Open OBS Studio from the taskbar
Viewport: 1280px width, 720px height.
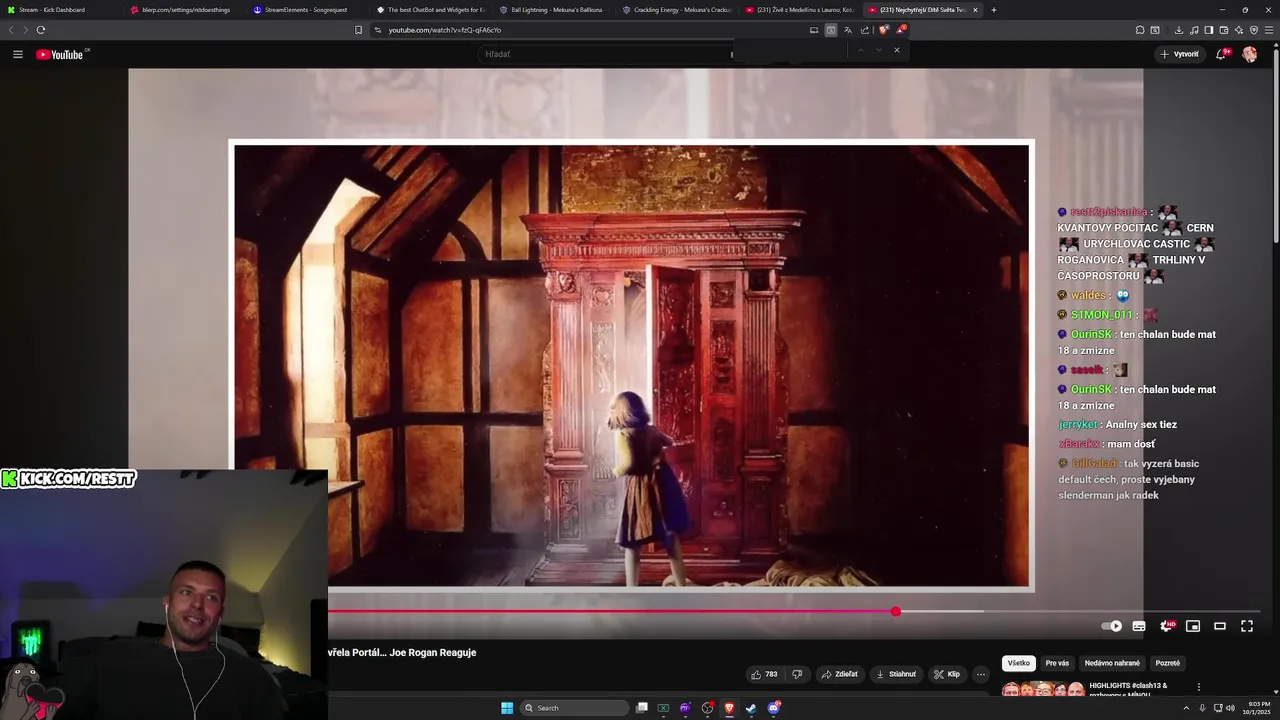click(x=707, y=708)
